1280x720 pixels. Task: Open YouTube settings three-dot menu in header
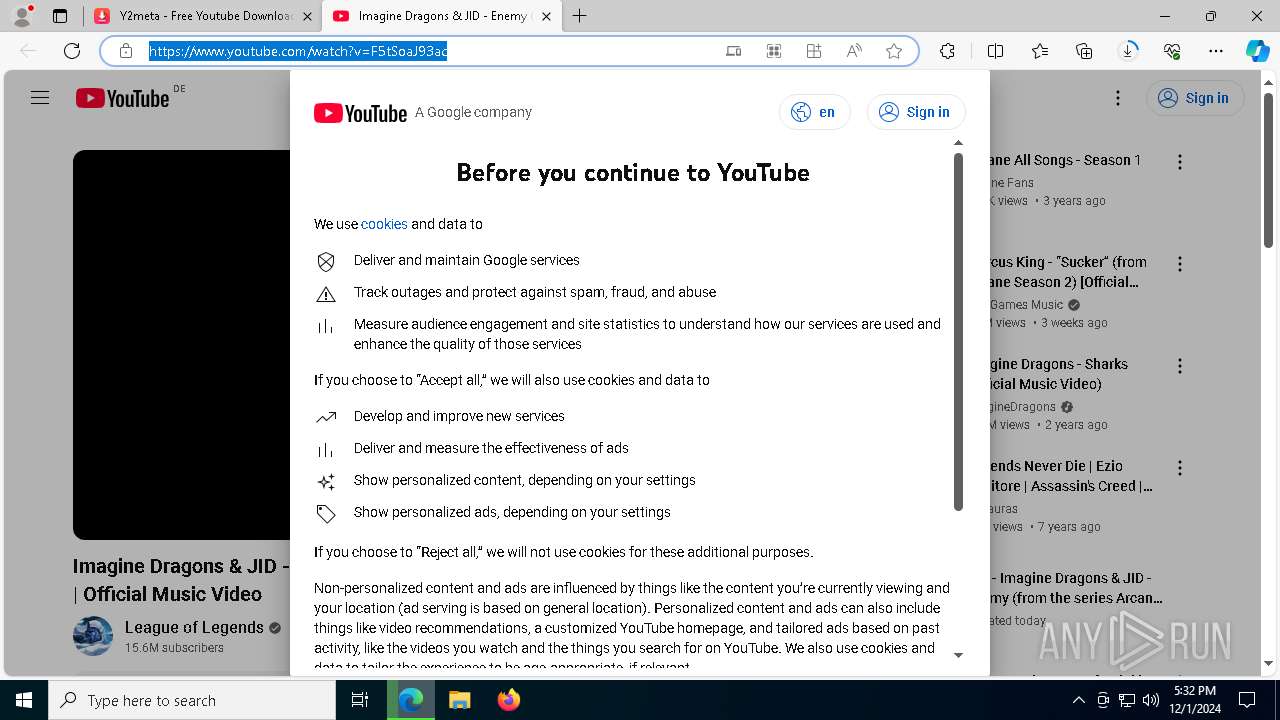1118,98
